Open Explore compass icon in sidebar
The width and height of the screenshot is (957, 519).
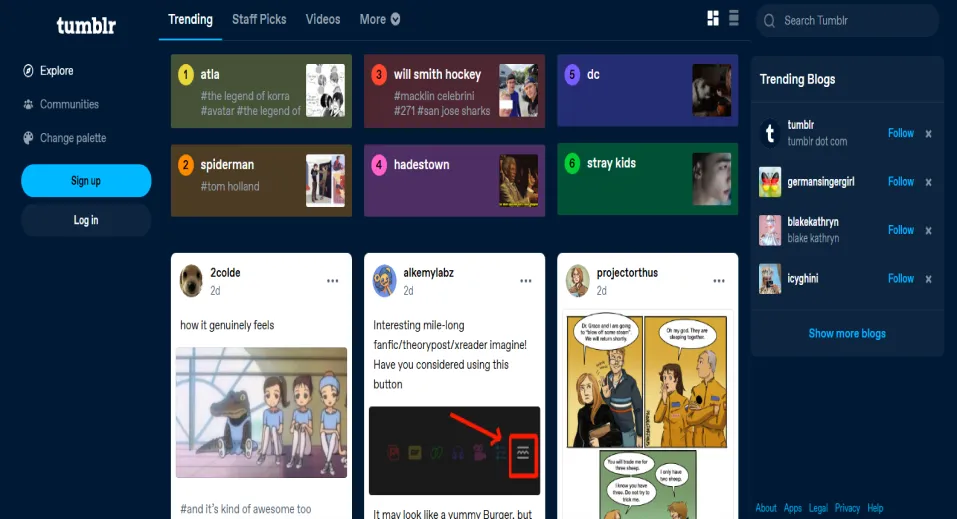click(x=28, y=71)
